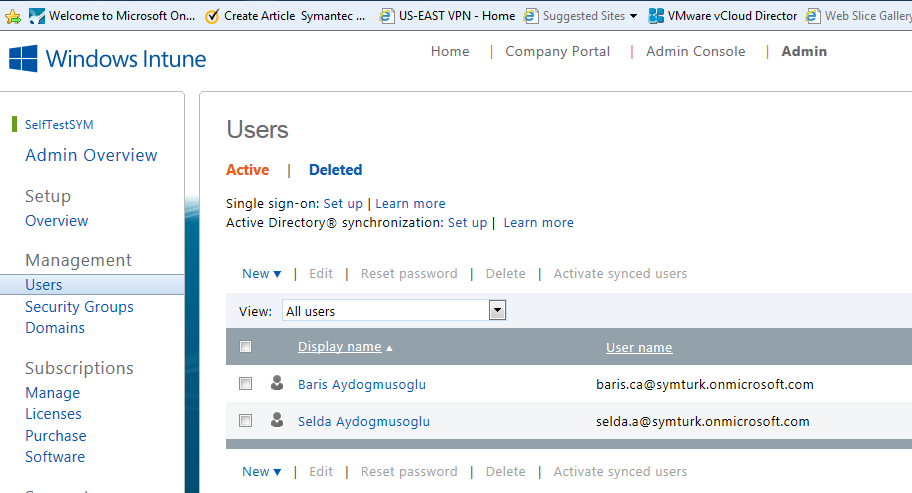Screen dimensions: 912x493
Task: Click Learn more for Single sign-on
Action: point(410,203)
